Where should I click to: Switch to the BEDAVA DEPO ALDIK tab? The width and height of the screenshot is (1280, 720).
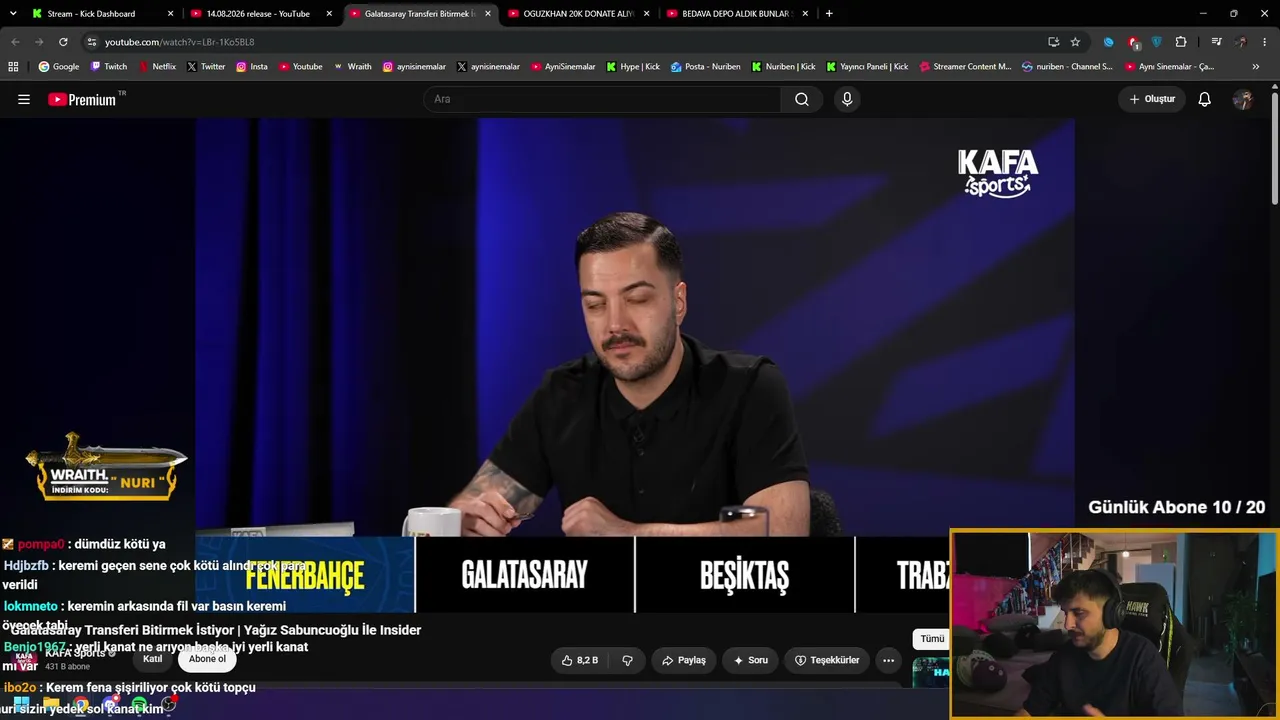point(736,14)
